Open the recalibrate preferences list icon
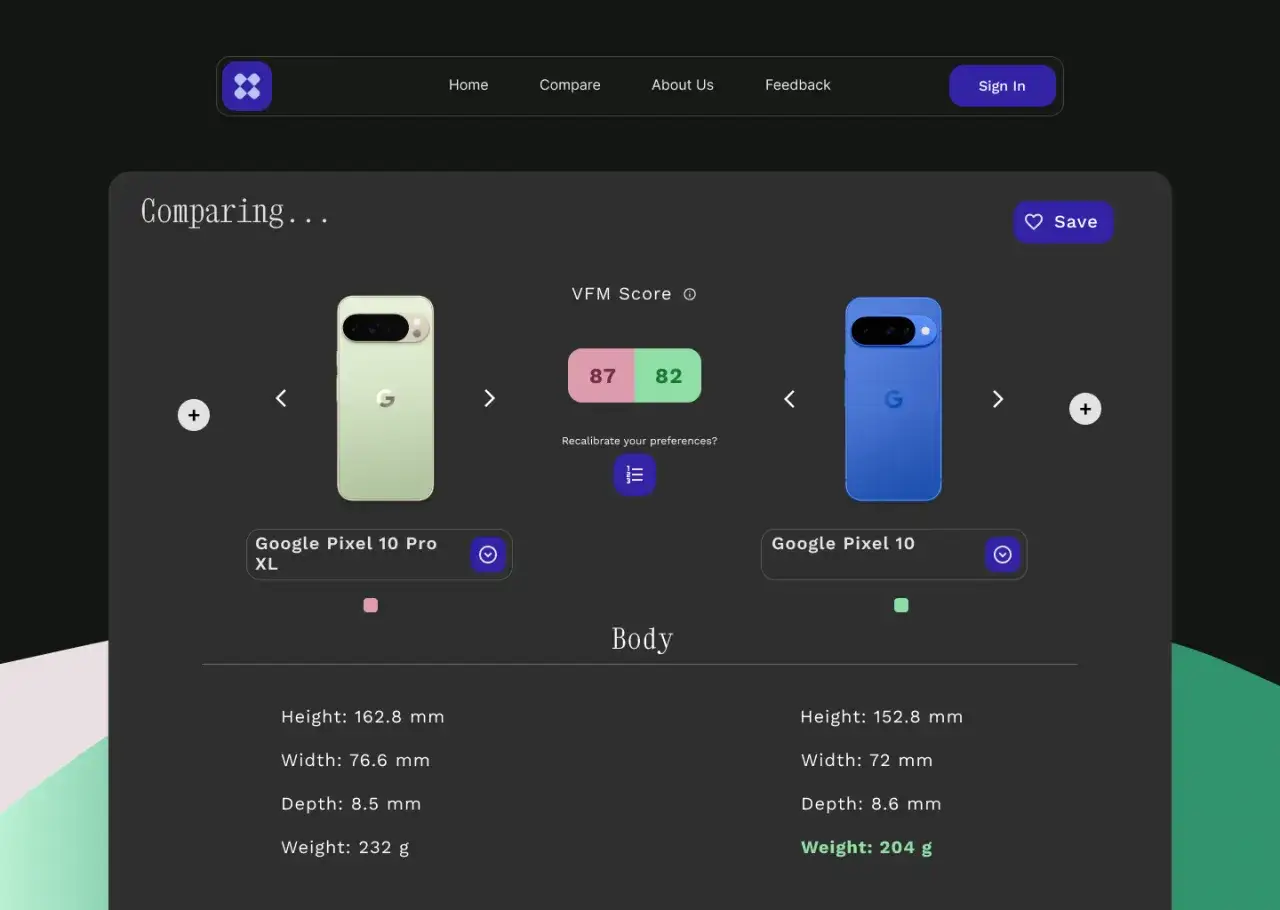 click(635, 475)
